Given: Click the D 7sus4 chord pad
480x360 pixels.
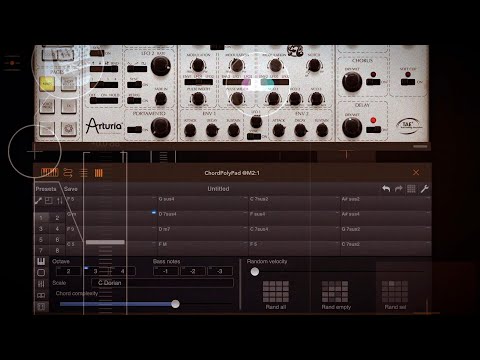Looking at the screenshot, I should click(202, 218).
